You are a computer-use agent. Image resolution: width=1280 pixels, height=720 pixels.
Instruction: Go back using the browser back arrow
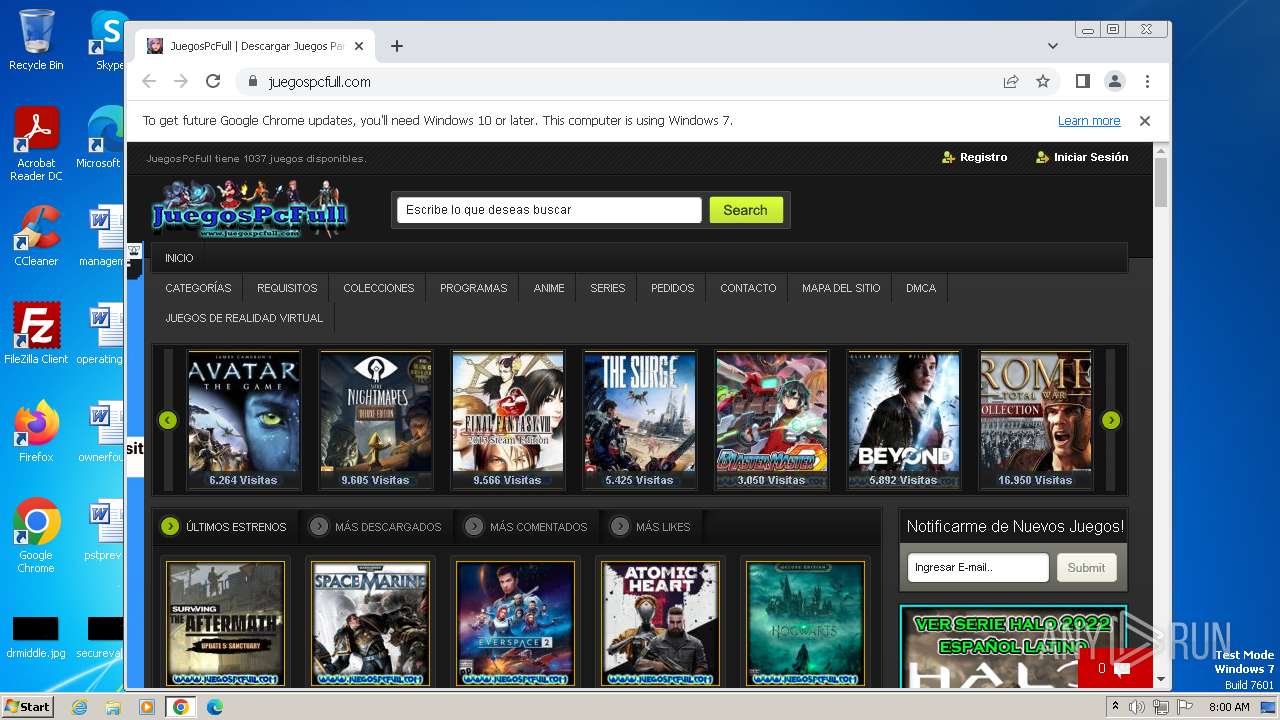click(149, 82)
